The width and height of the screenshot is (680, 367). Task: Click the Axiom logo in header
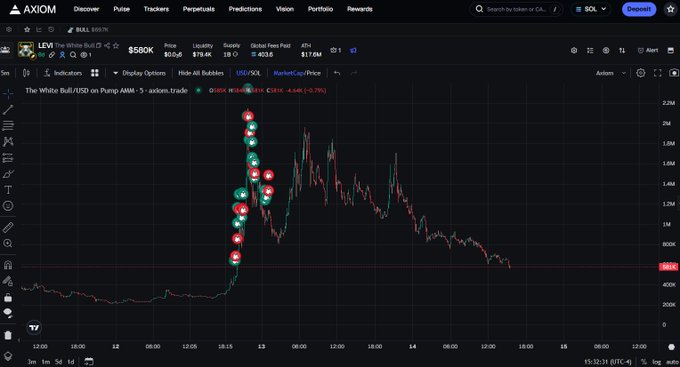pos(33,9)
